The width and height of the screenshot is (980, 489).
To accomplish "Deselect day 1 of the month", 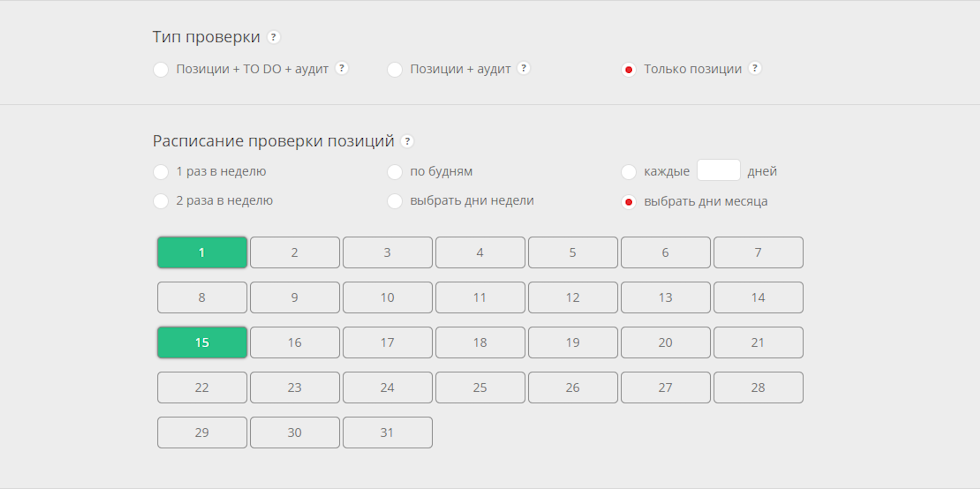I will point(202,253).
